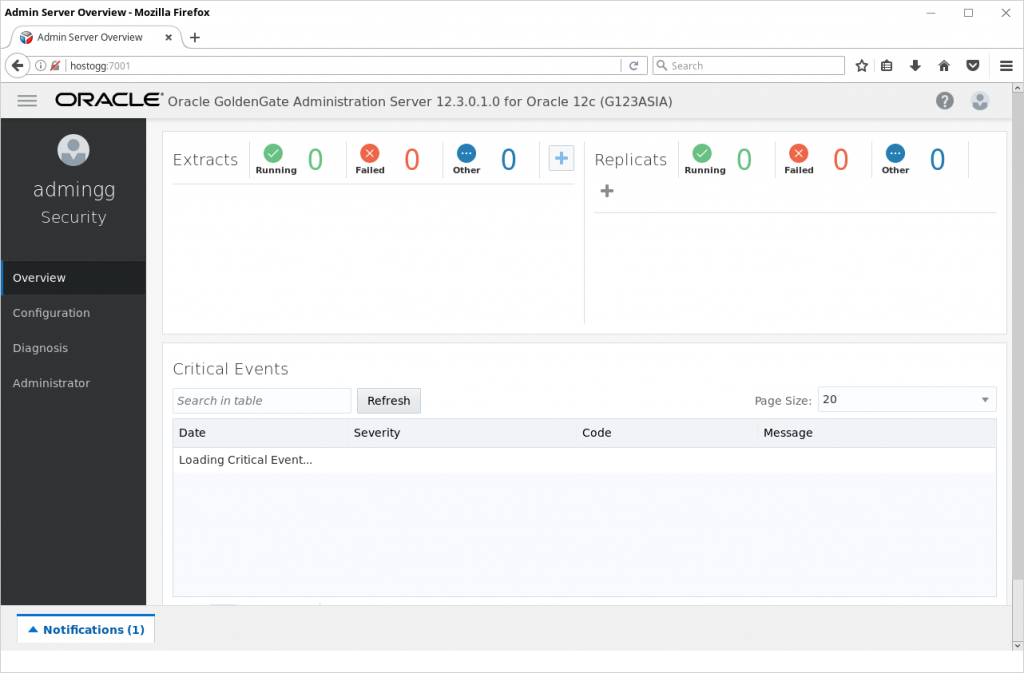Open the application navigation hamburger menu

pyautogui.click(x=26, y=100)
